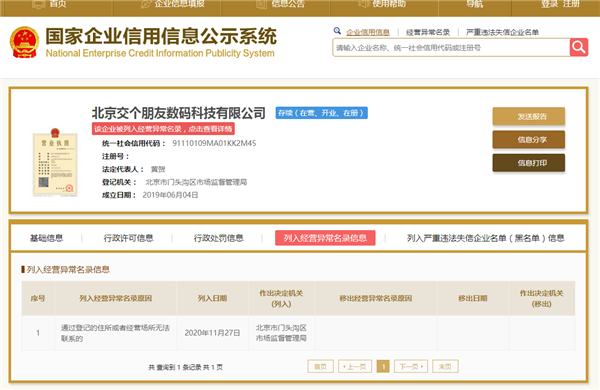Click the national emblem logo
This screenshot has height=390, width=600.
(24, 42)
